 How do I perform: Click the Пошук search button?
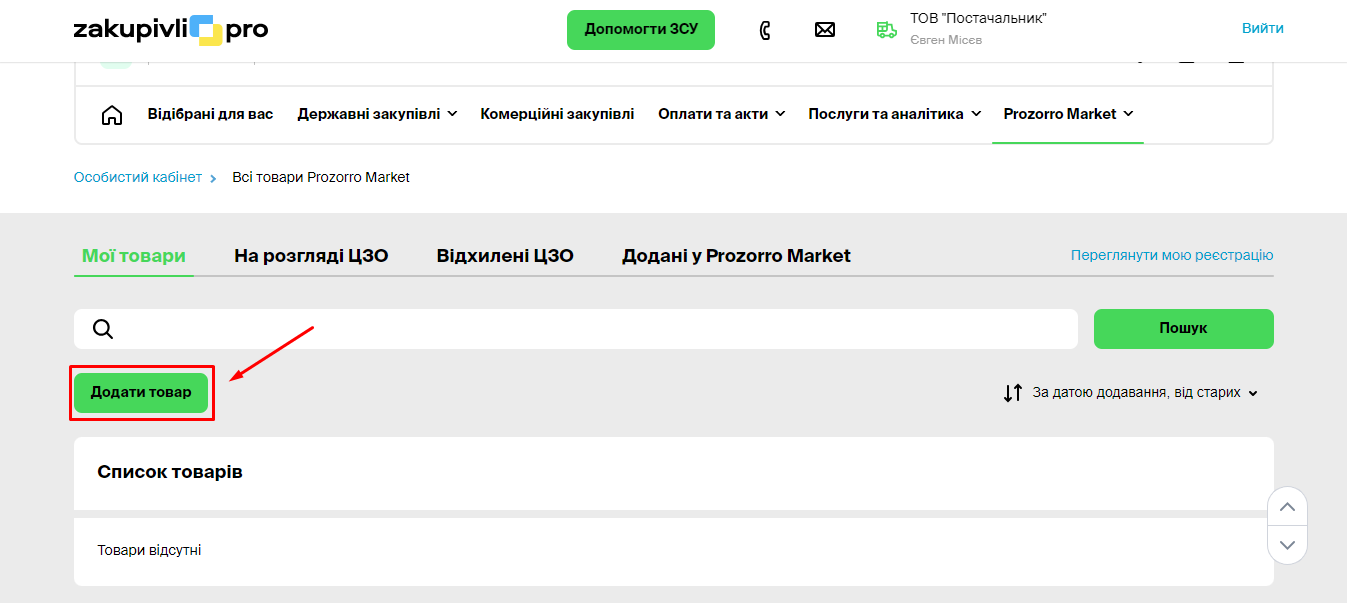[1183, 329]
